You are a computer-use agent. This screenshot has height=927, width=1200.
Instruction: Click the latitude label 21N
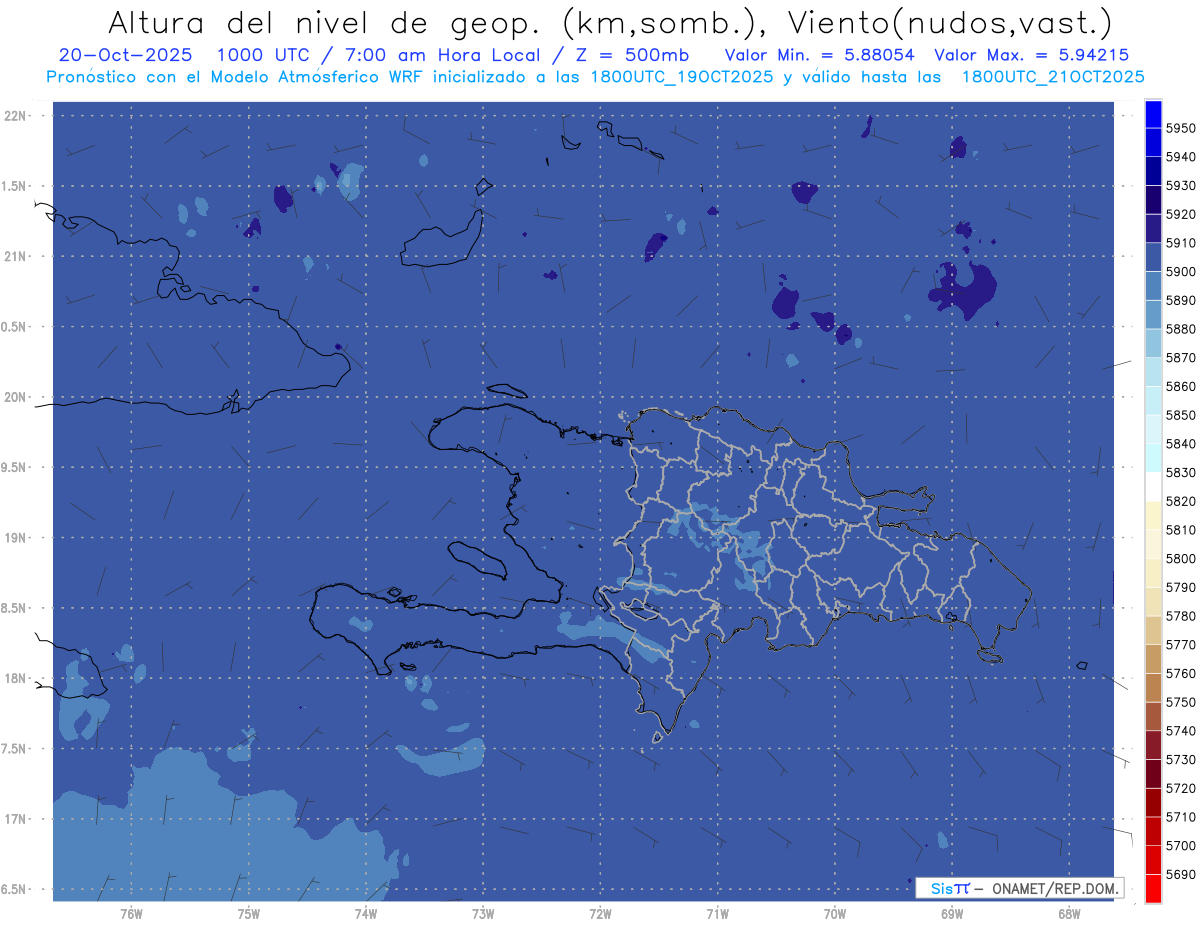point(14,257)
